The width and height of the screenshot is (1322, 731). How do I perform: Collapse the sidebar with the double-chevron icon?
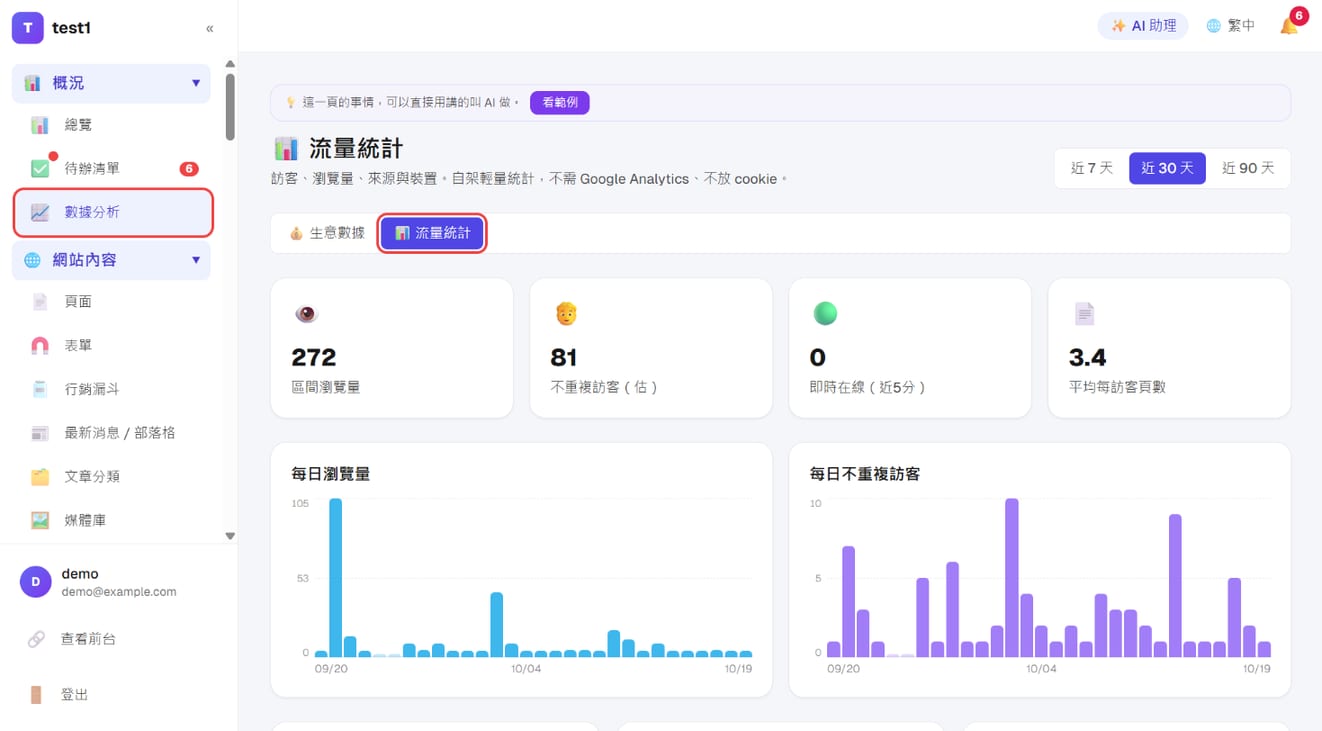209,28
